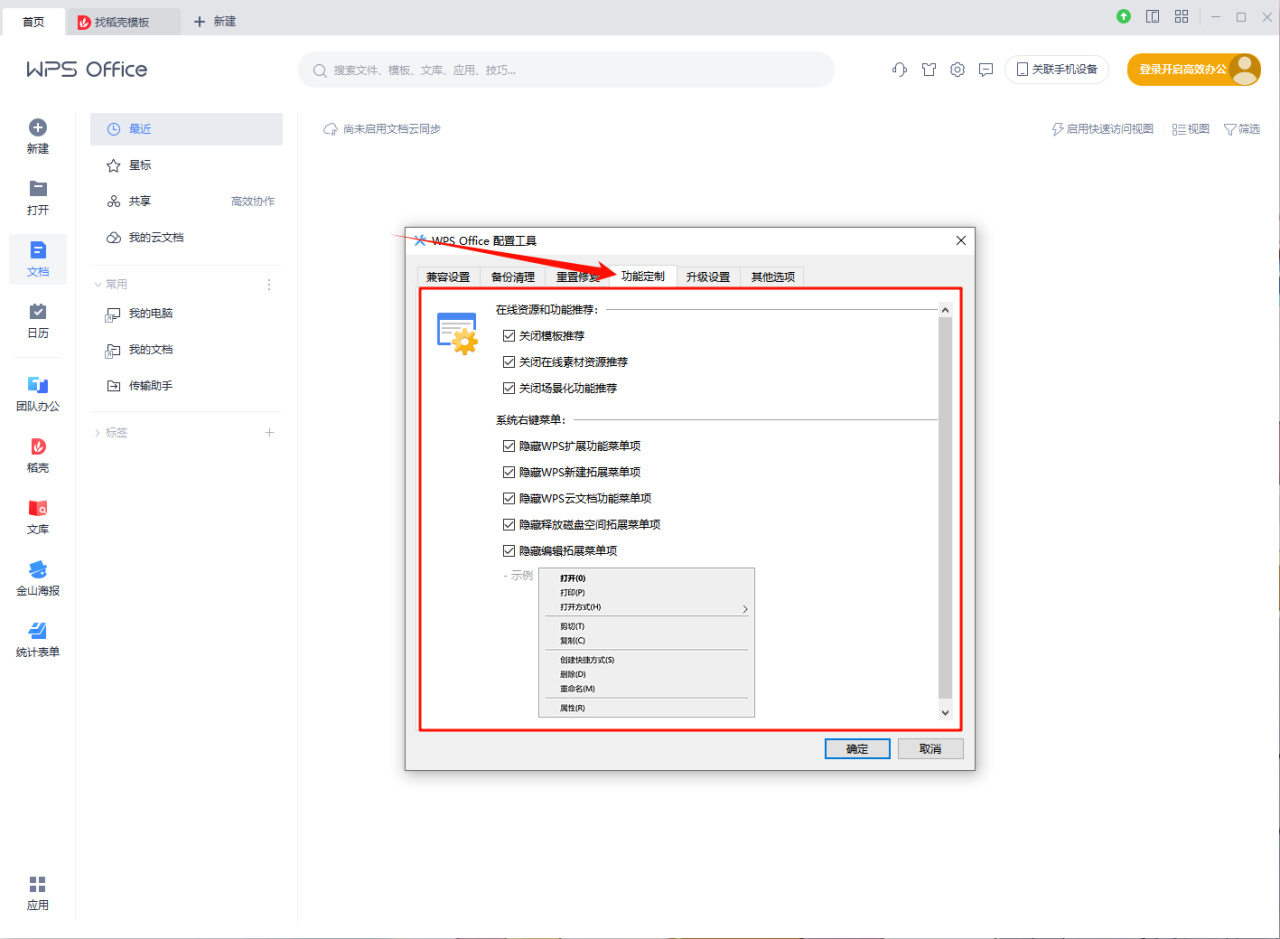Add a new tag with 标签 plus
The height and width of the screenshot is (939, 1280).
tap(269, 433)
